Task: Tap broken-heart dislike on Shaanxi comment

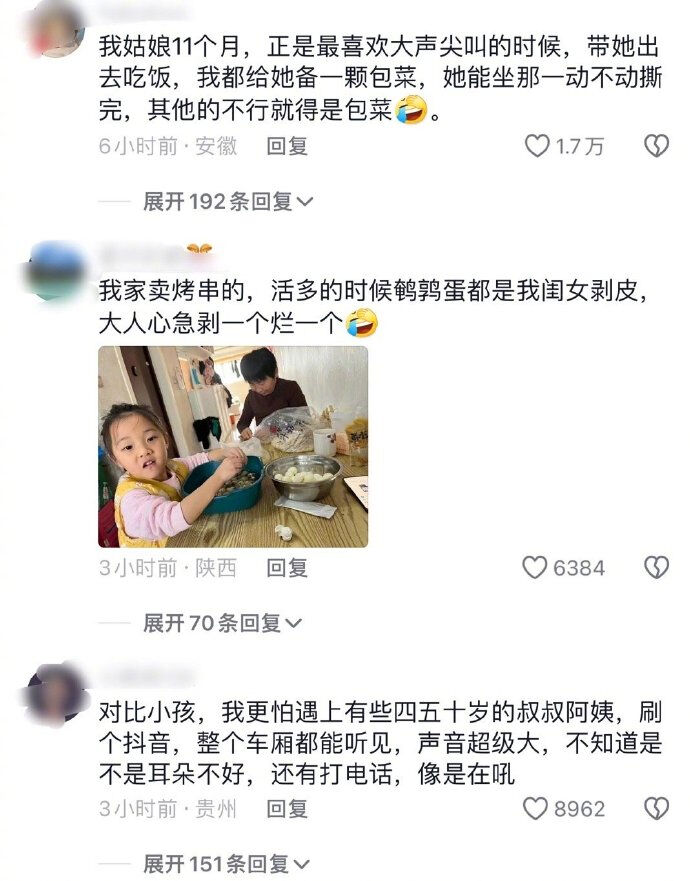Action: click(x=656, y=567)
